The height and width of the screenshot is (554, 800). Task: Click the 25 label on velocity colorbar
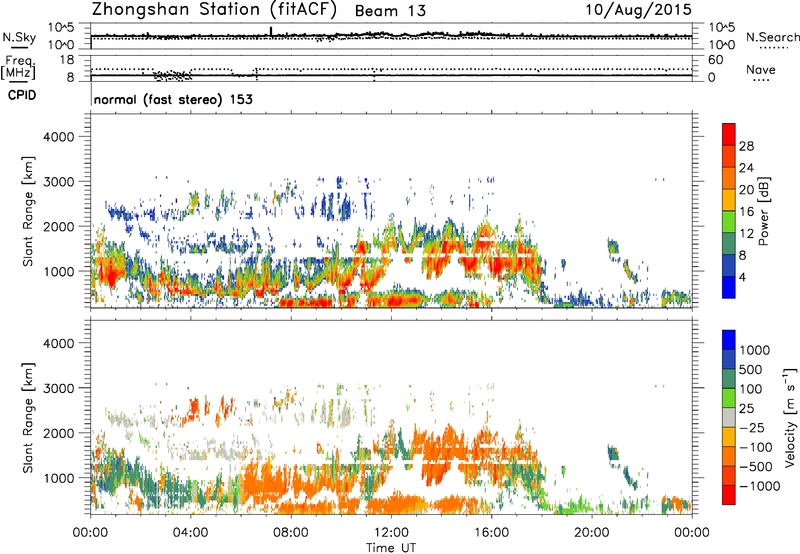coord(746,409)
